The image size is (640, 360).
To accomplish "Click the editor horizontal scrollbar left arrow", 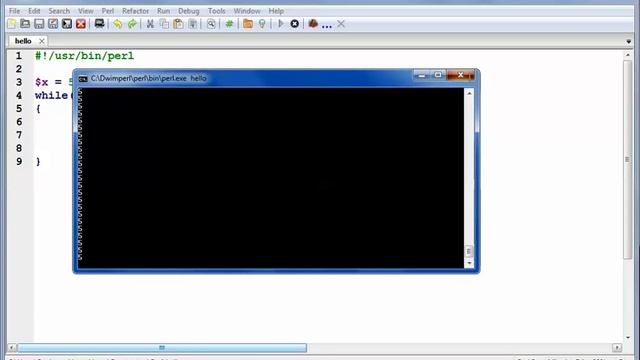I will pyautogui.click(x=12, y=348).
